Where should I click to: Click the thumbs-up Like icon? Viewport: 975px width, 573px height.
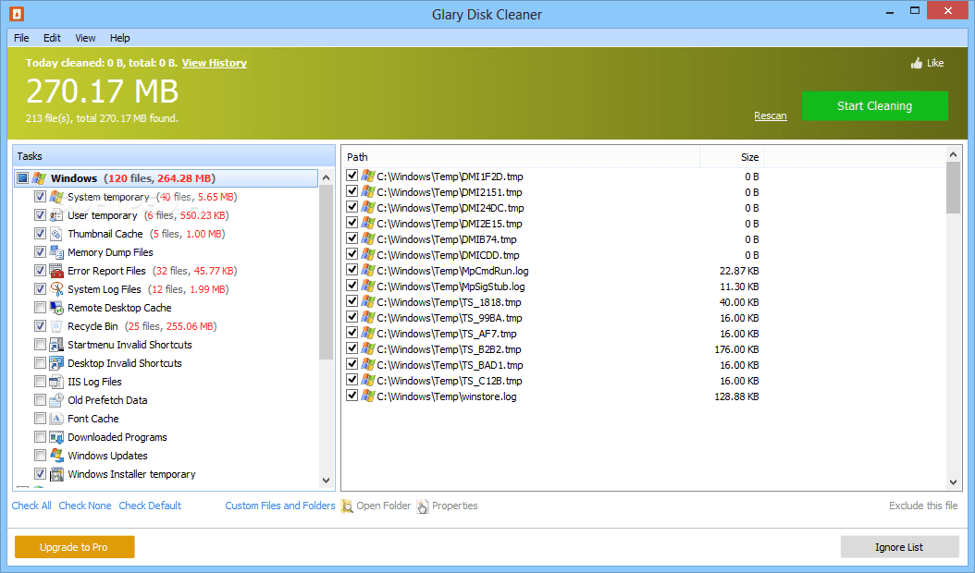point(916,63)
